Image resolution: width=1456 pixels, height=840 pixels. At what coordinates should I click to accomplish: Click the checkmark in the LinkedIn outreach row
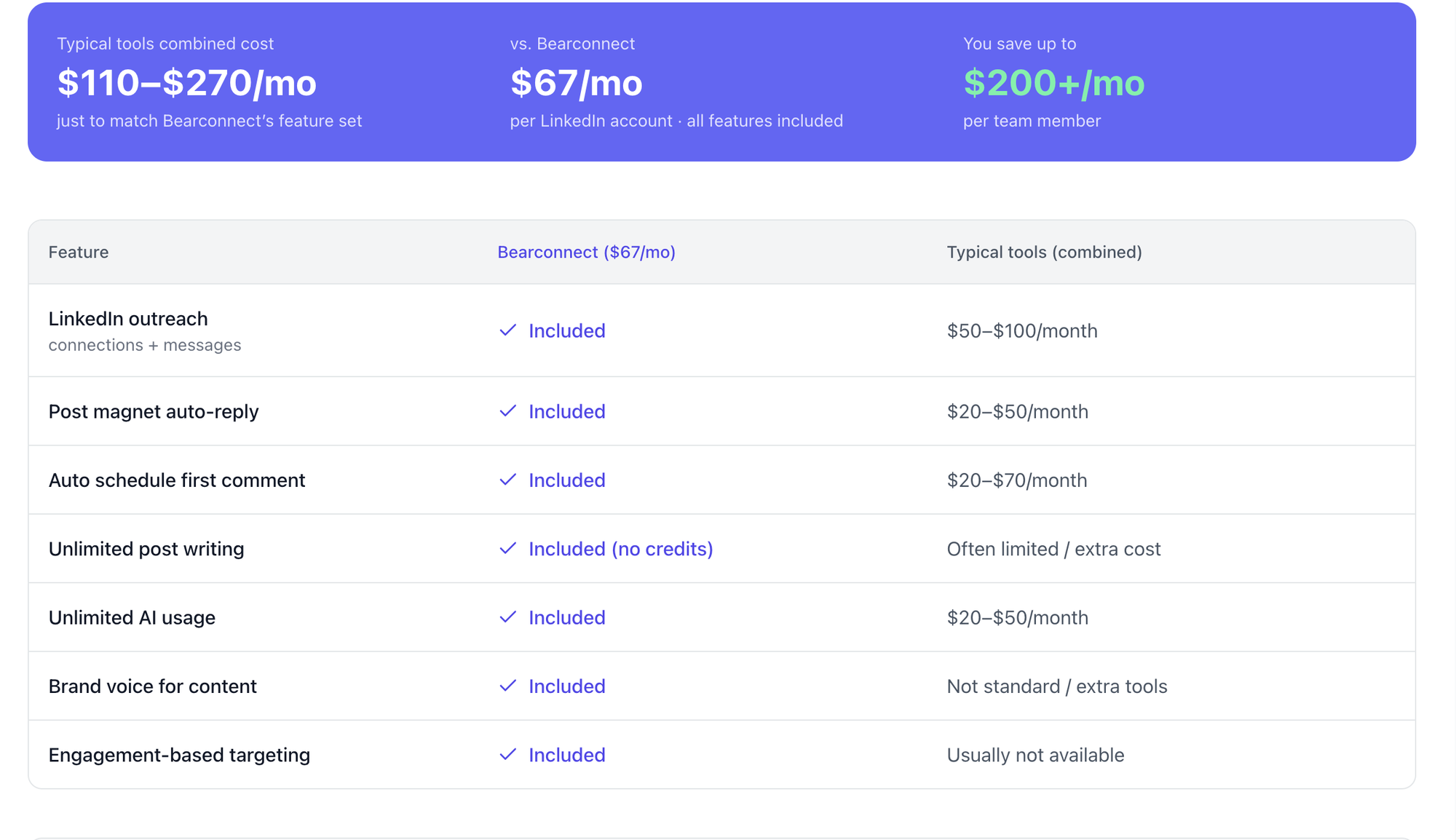coord(507,330)
